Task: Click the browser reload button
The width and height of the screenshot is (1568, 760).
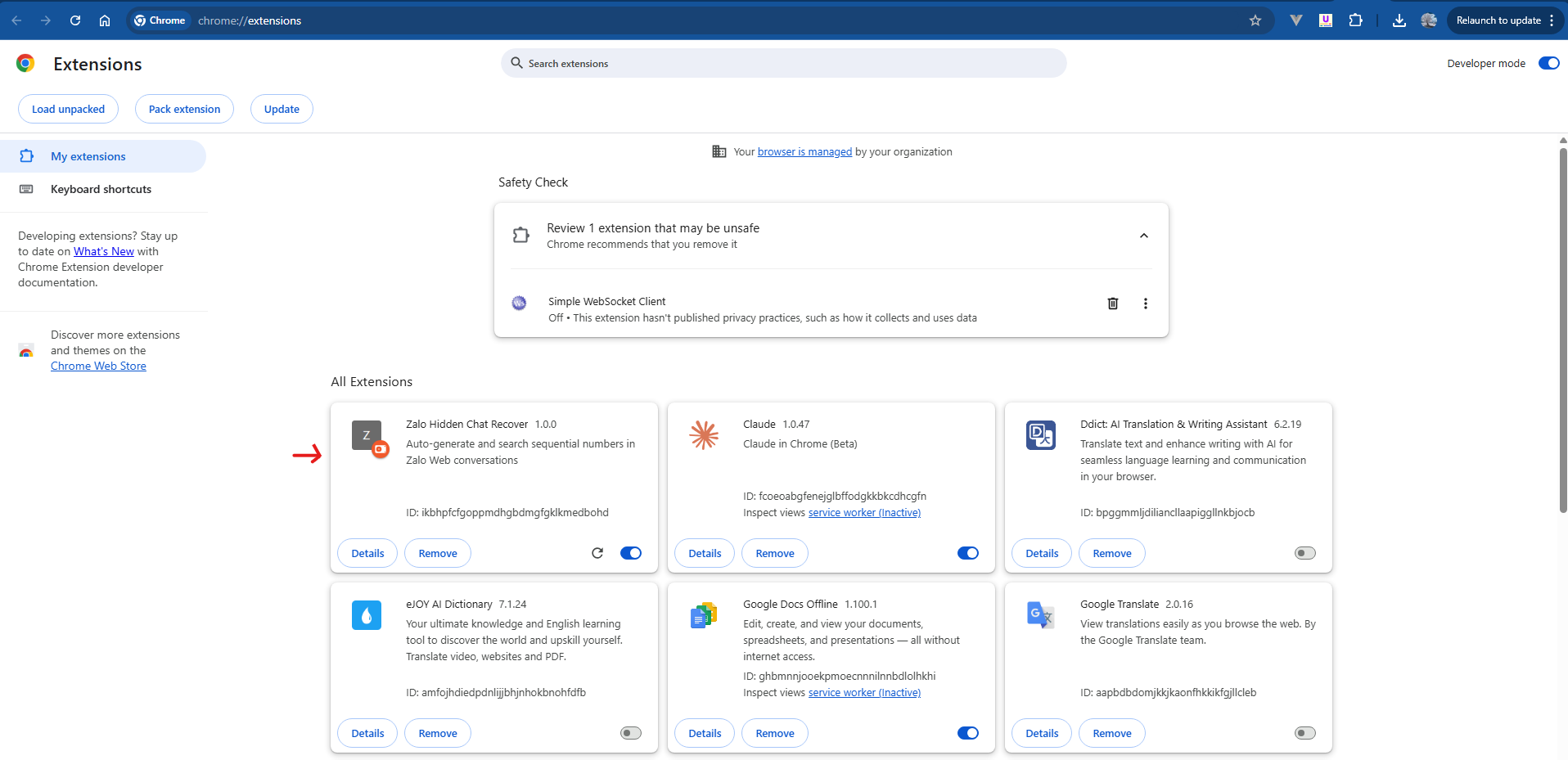Action: coord(75,20)
